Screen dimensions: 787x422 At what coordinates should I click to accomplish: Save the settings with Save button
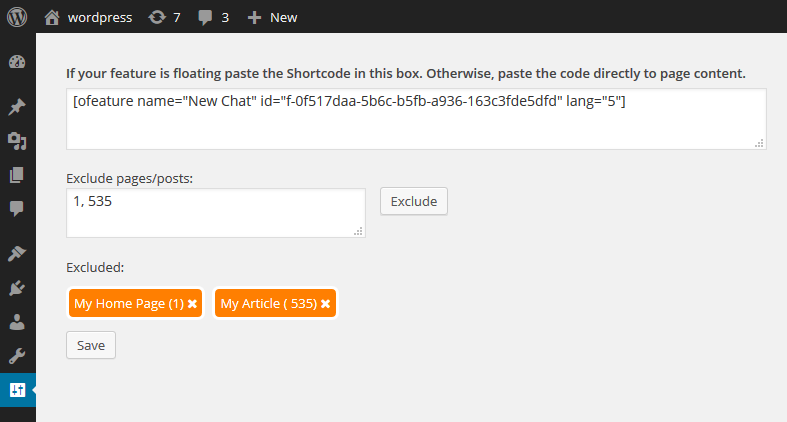[91, 345]
